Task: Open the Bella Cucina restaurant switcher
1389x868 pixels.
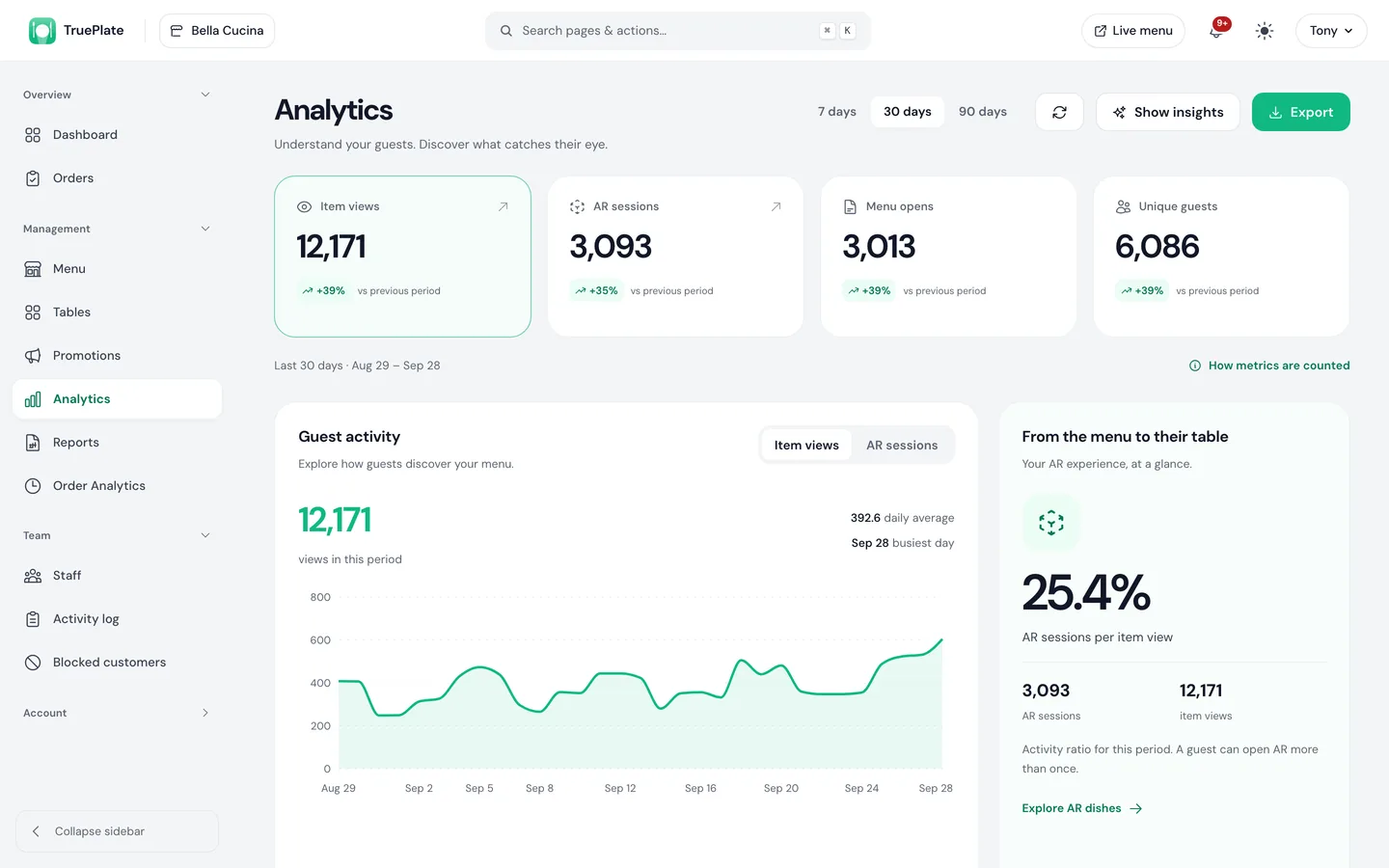Action: [x=217, y=31]
